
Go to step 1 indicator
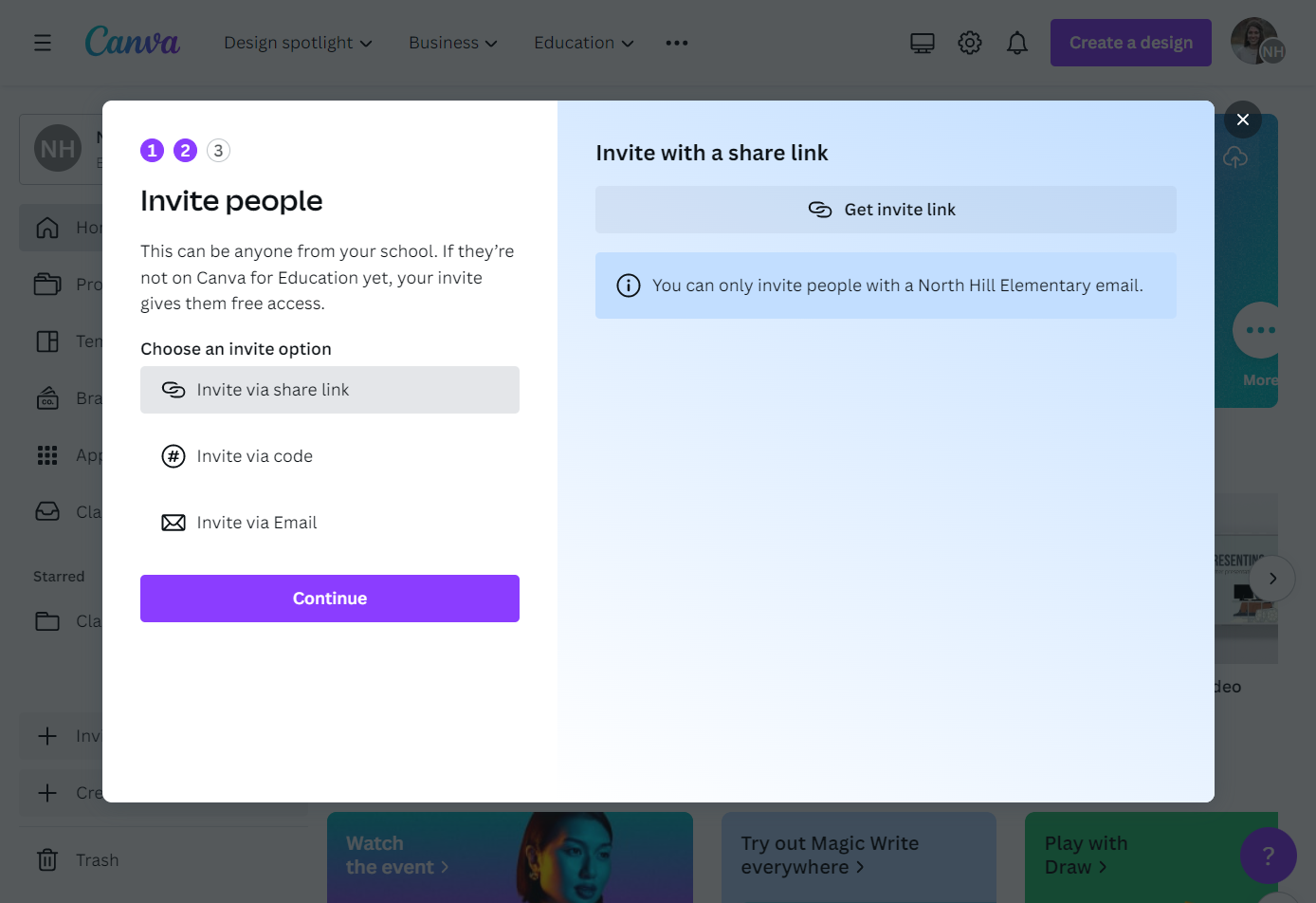pyautogui.click(x=153, y=150)
